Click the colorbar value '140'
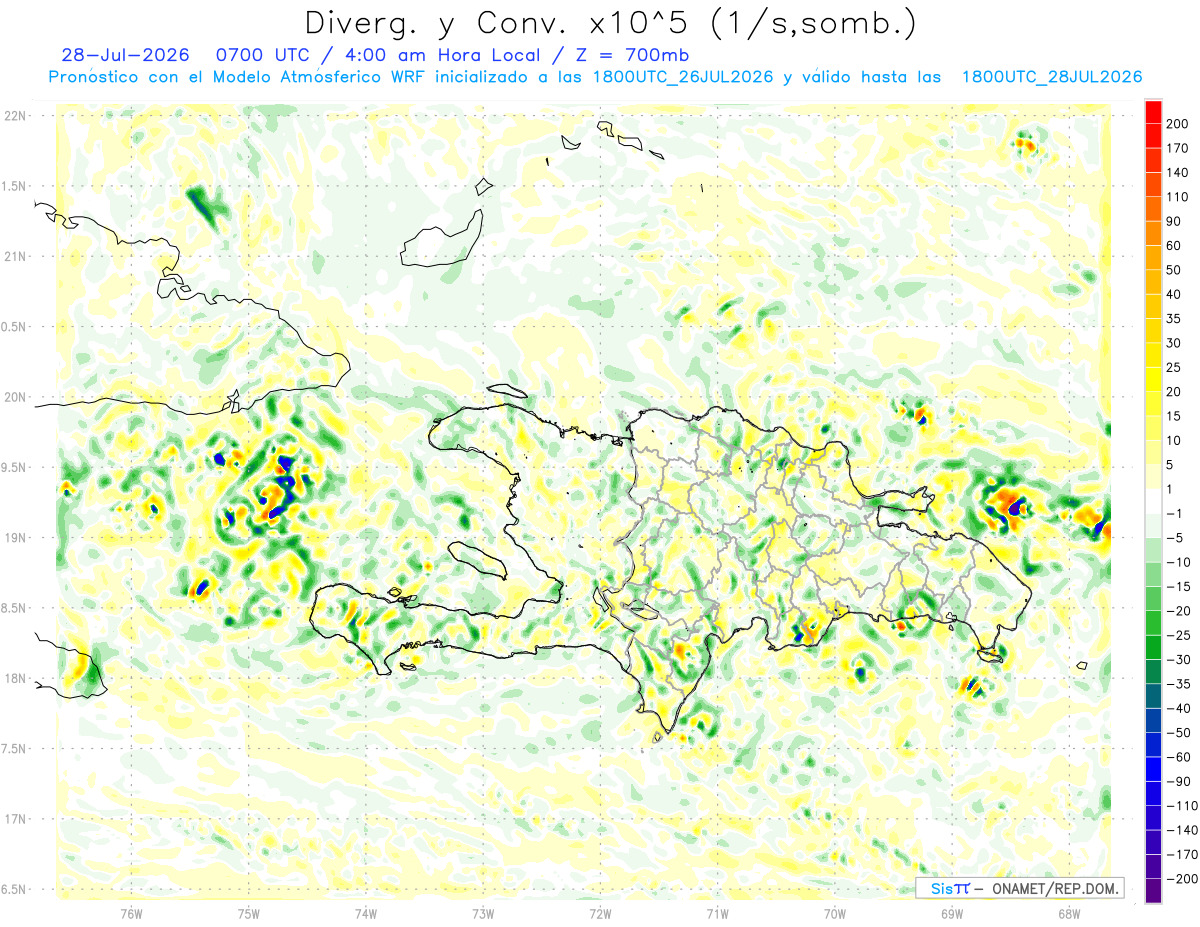Screen dimensions: 1200x927 [x=1178, y=173]
